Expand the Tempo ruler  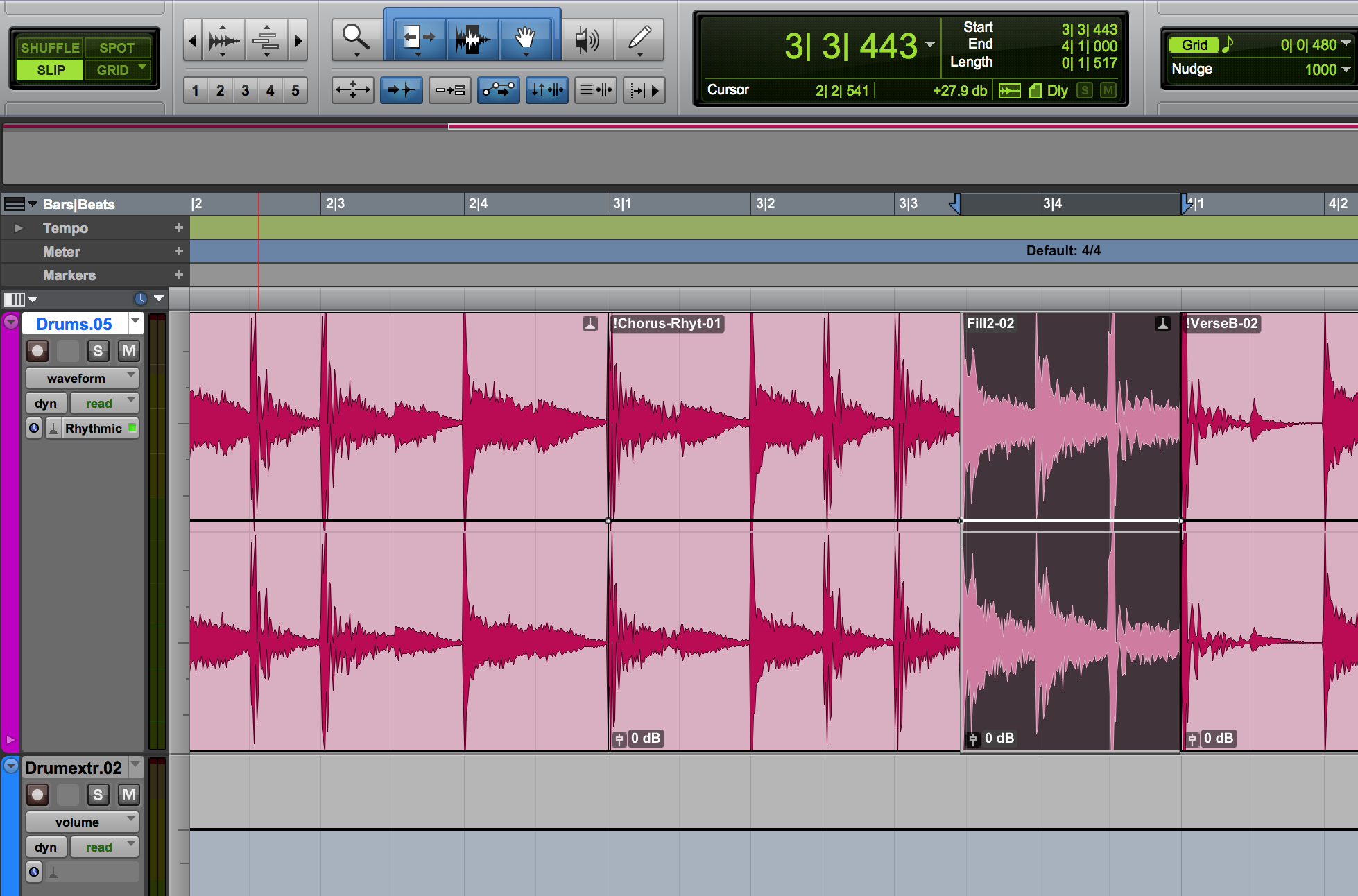click(19, 228)
